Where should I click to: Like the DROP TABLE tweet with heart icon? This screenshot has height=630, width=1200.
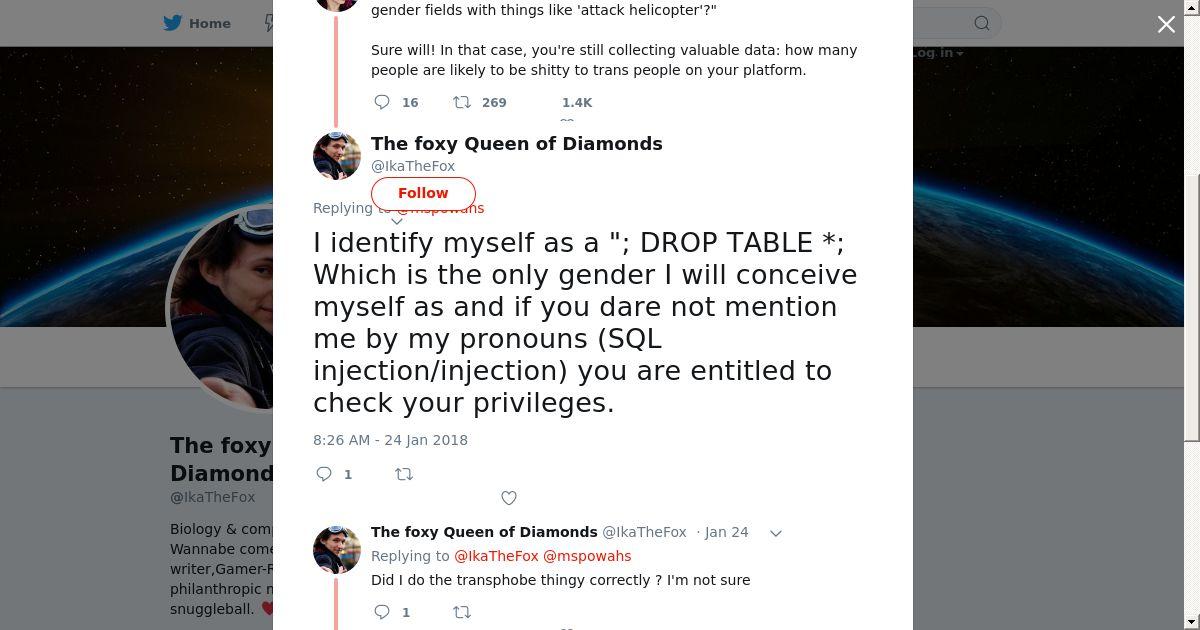tap(509, 498)
